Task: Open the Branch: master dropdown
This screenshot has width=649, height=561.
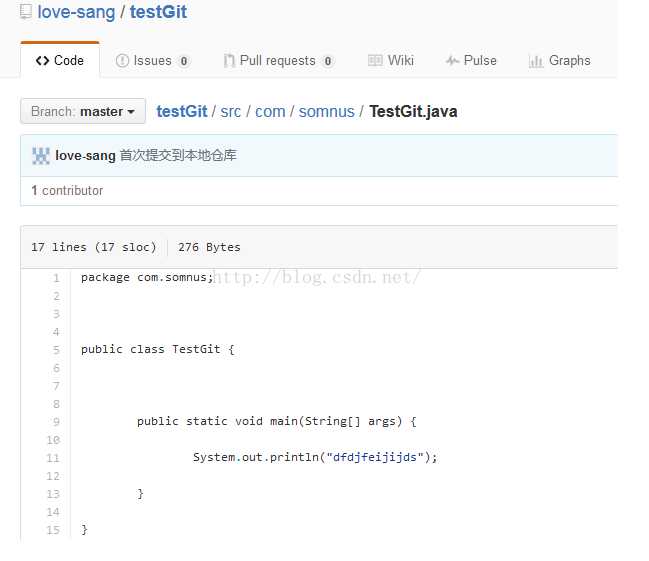Action: 83,111
